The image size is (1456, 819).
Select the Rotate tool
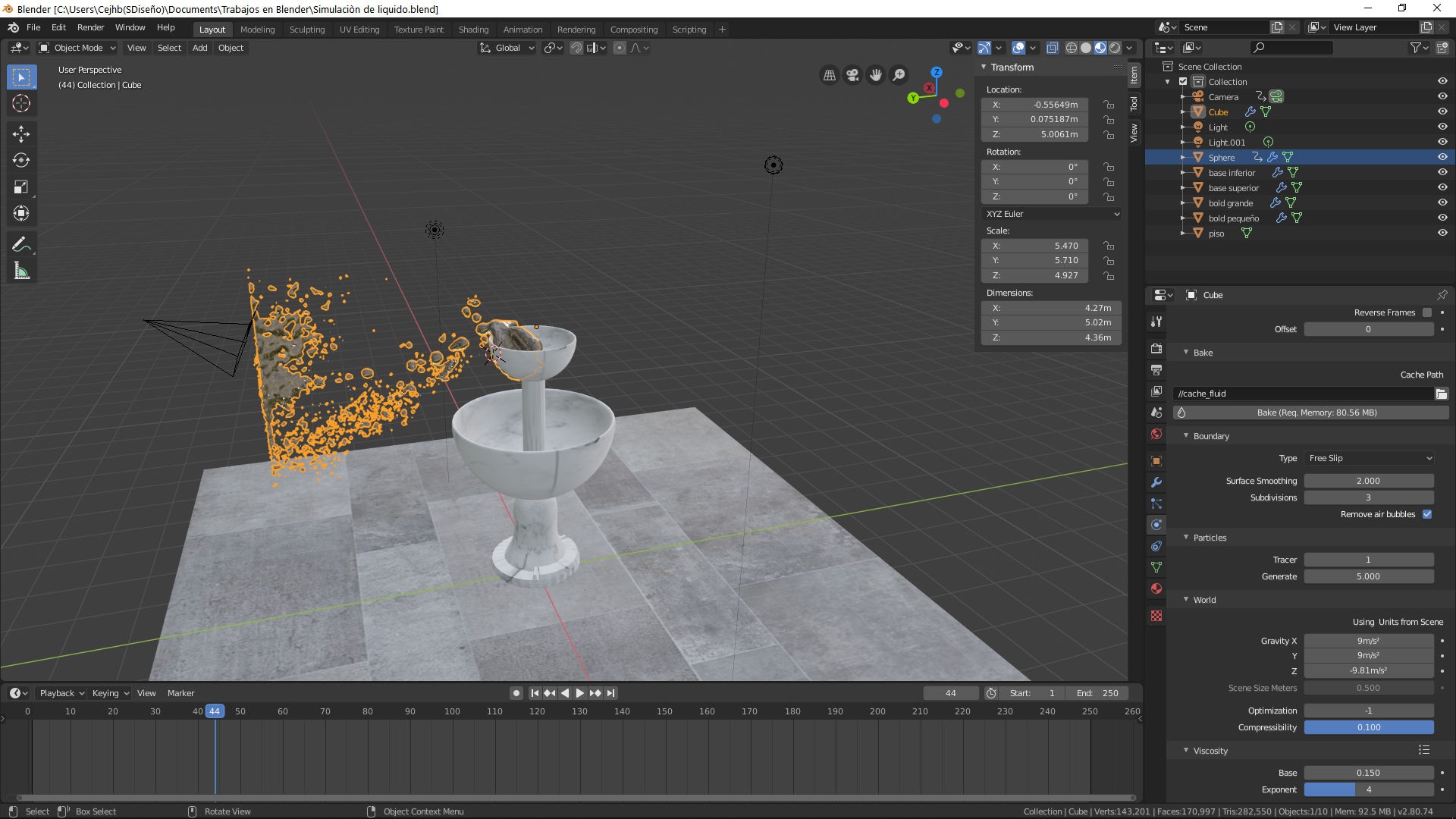(21, 161)
